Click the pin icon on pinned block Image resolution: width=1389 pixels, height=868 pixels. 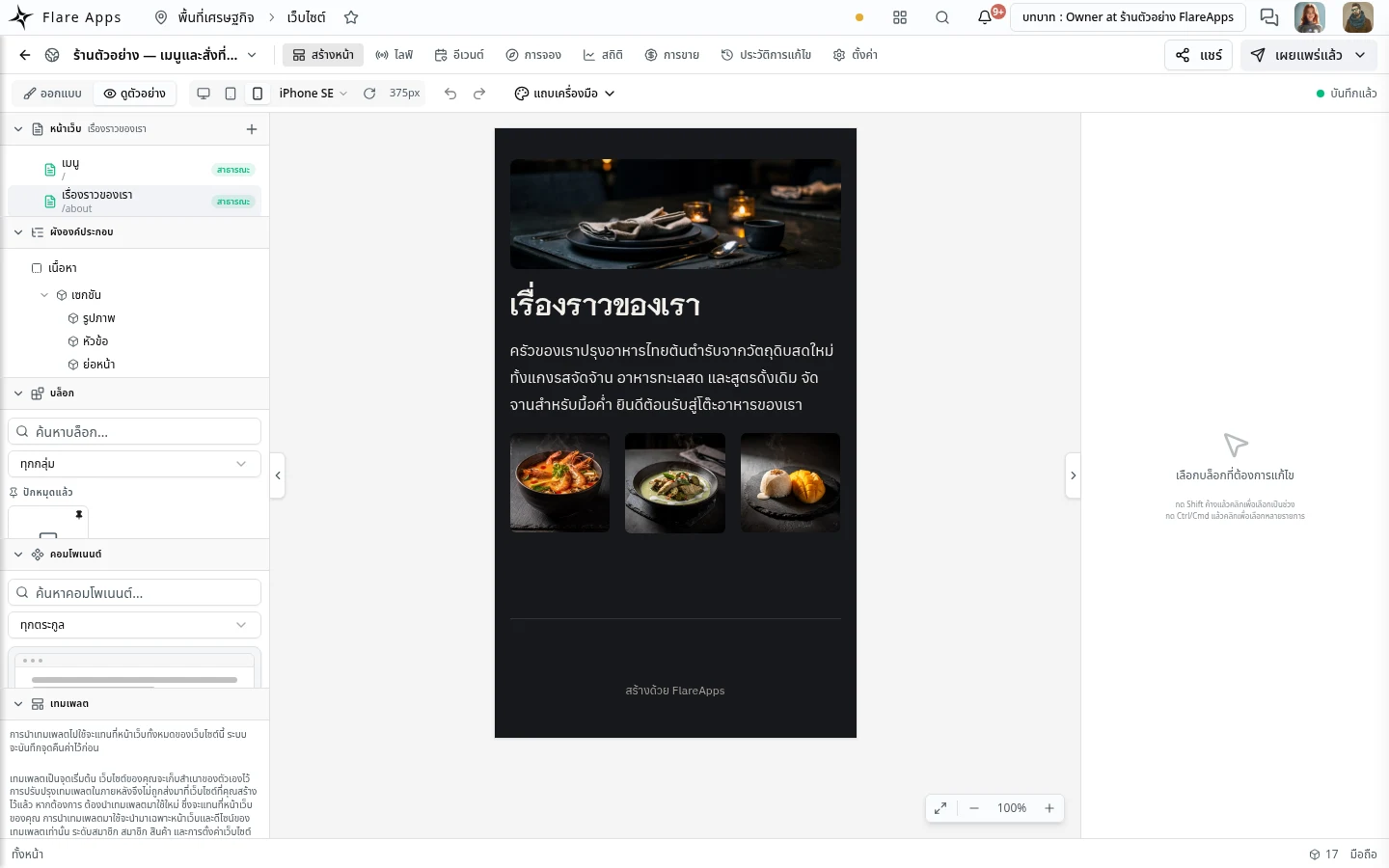pyautogui.click(x=79, y=515)
